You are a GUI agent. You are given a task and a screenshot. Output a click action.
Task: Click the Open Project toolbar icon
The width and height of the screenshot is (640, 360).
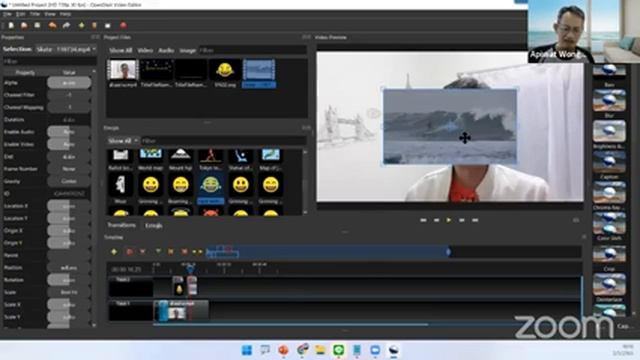(x=24, y=25)
